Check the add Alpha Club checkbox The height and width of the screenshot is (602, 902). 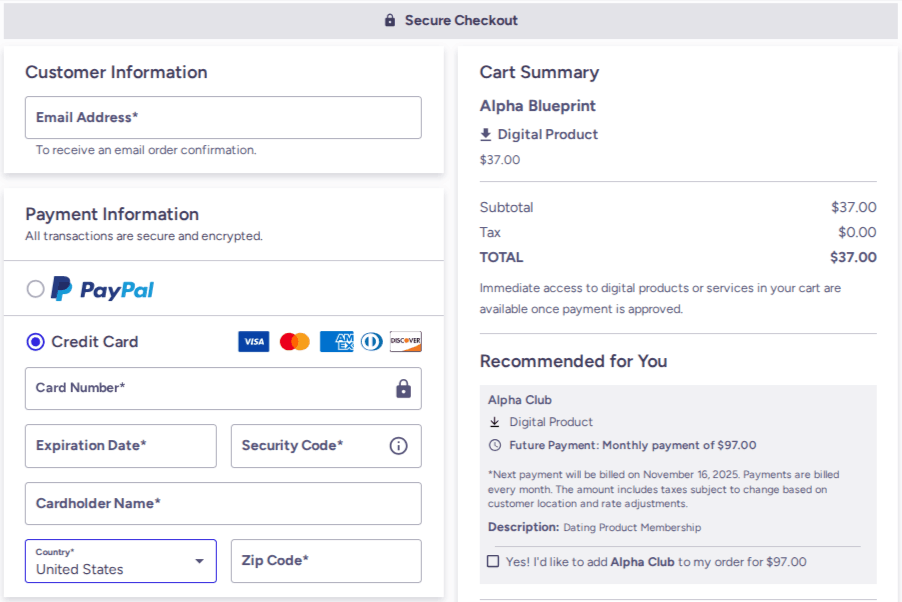(x=493, y=562)
